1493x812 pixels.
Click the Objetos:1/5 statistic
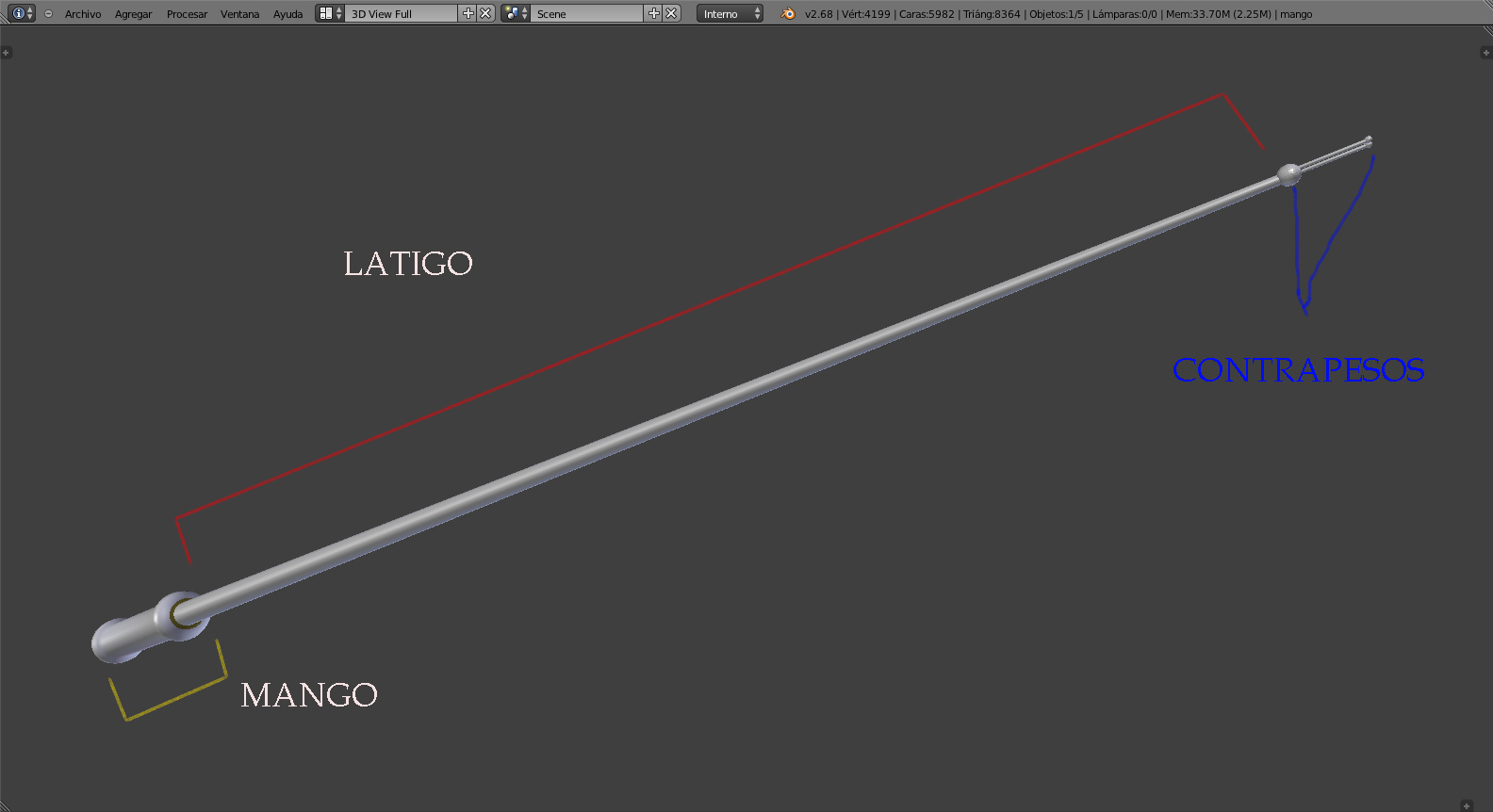point(1057,14)
